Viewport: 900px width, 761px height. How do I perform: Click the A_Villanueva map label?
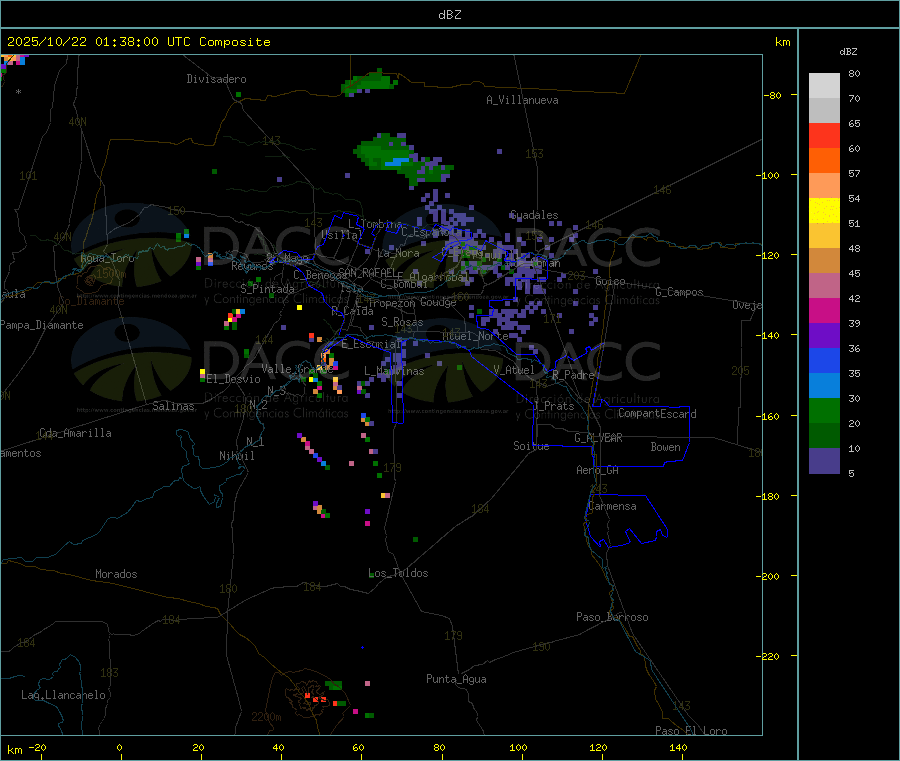522,100
